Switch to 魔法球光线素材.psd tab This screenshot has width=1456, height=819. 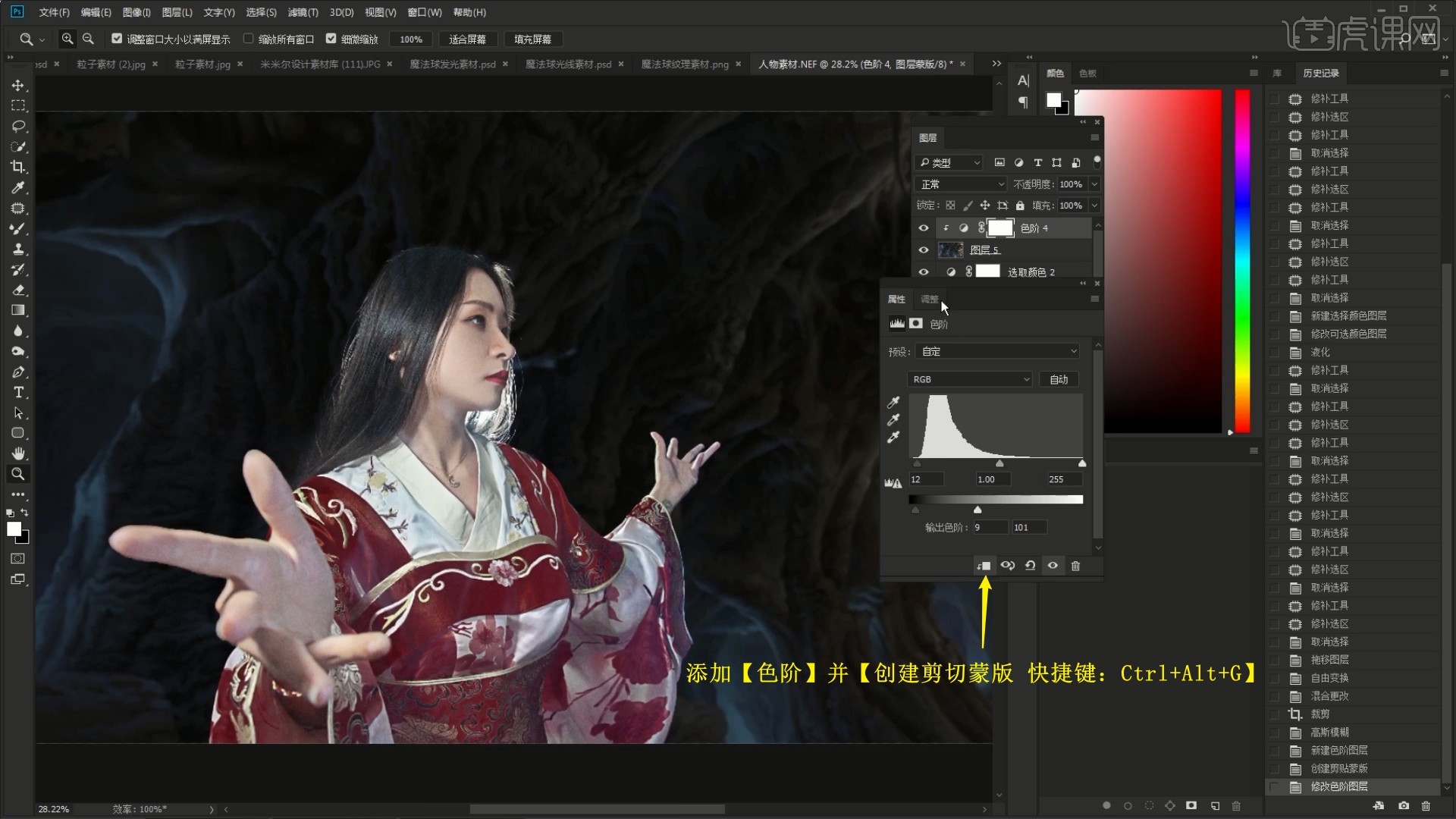[x=568, y=64]
